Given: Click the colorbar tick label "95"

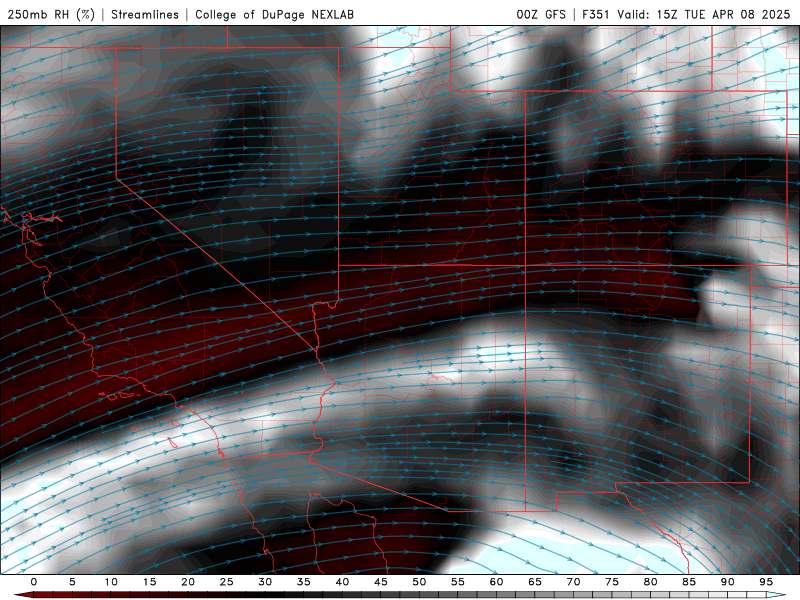Looking at the screenshot, I should click(x=766, y=582).
